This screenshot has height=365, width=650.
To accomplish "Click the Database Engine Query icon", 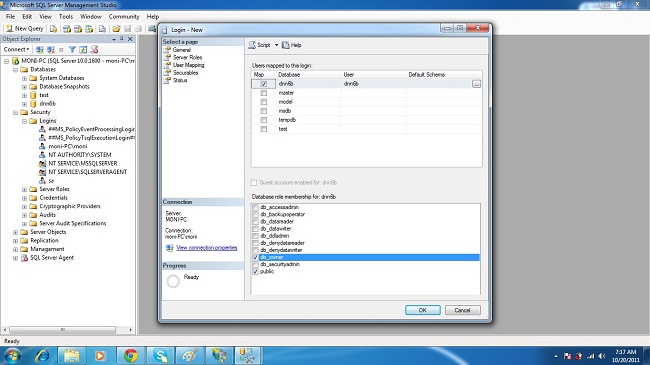I will point(53,29).
